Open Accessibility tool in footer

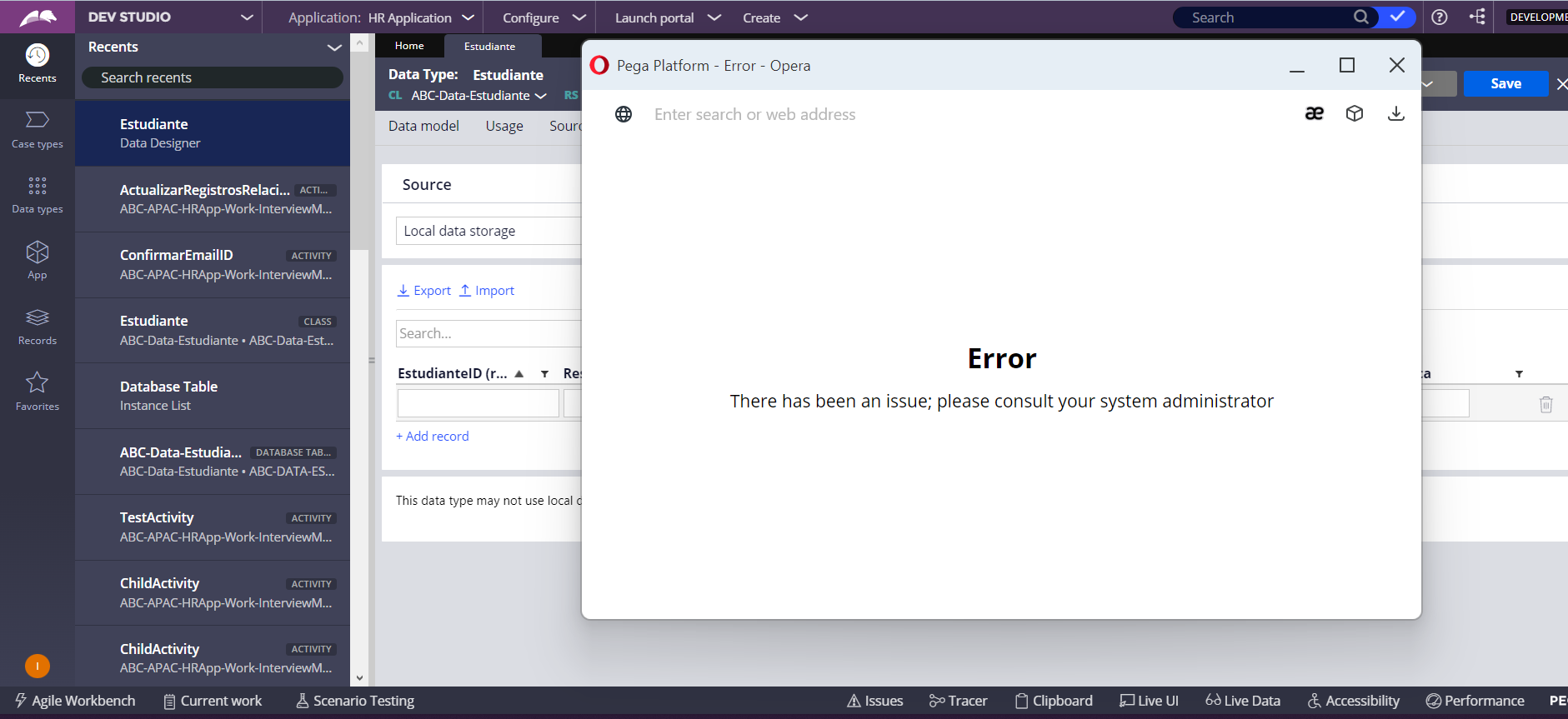pos(1354,701)
